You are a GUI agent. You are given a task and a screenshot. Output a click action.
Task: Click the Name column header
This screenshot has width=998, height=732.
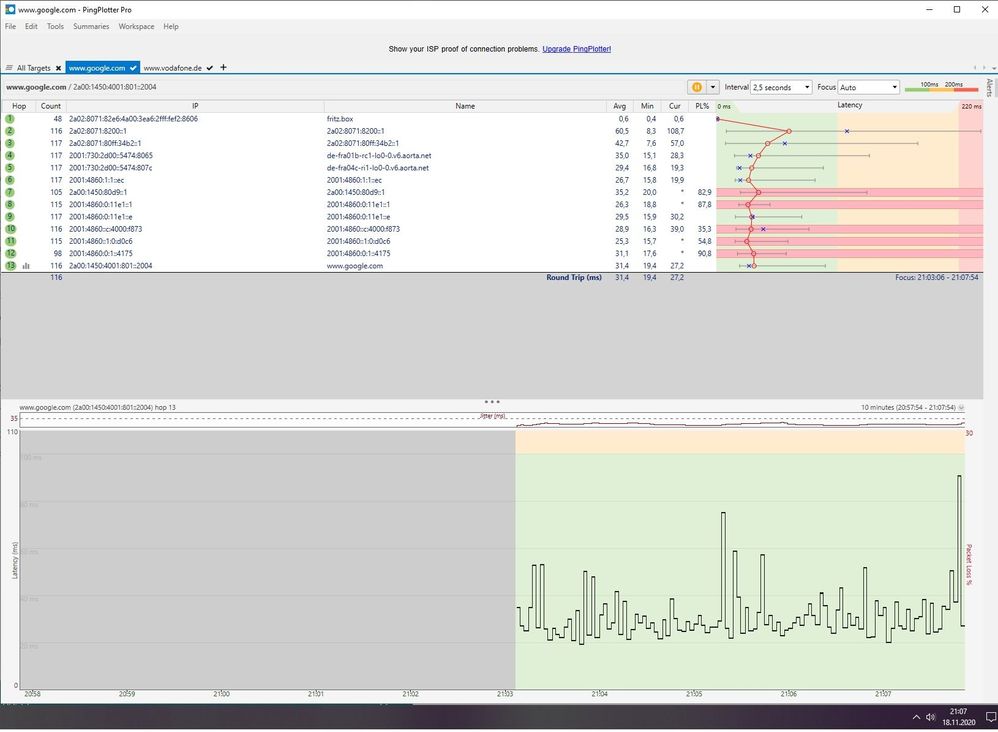[465, 106]
